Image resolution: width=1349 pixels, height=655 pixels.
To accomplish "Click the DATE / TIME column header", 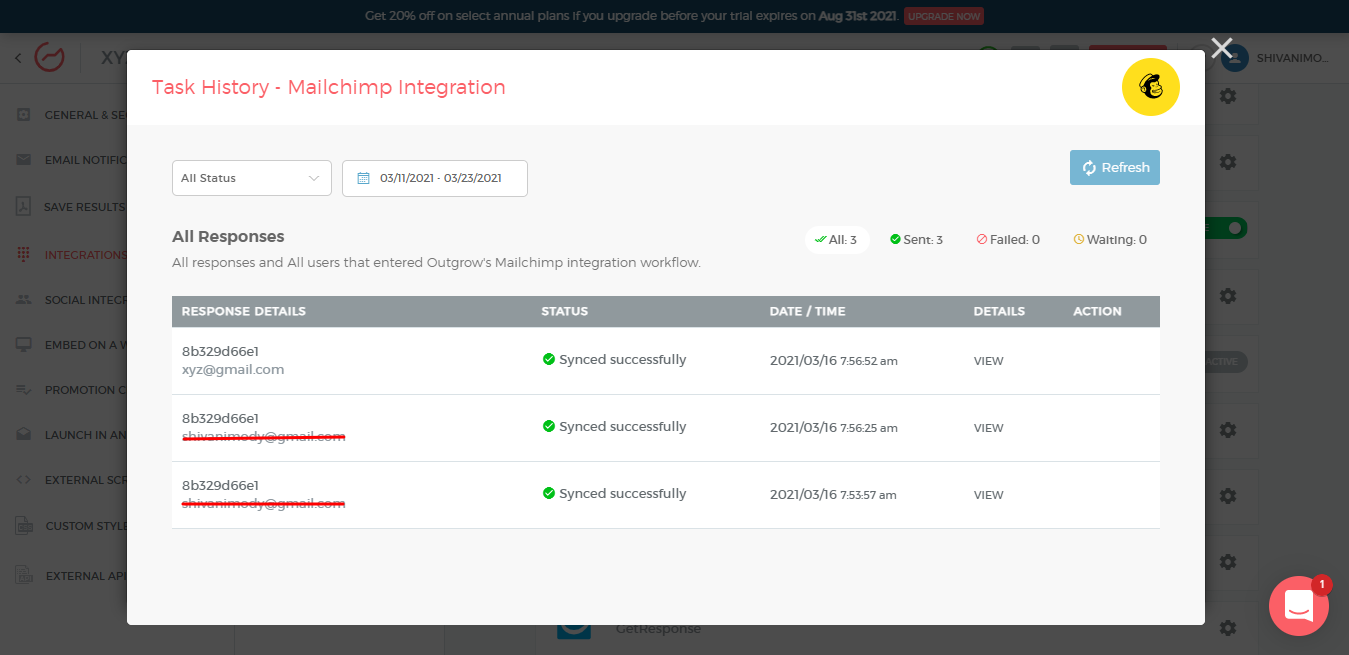I will pos(808,311).
